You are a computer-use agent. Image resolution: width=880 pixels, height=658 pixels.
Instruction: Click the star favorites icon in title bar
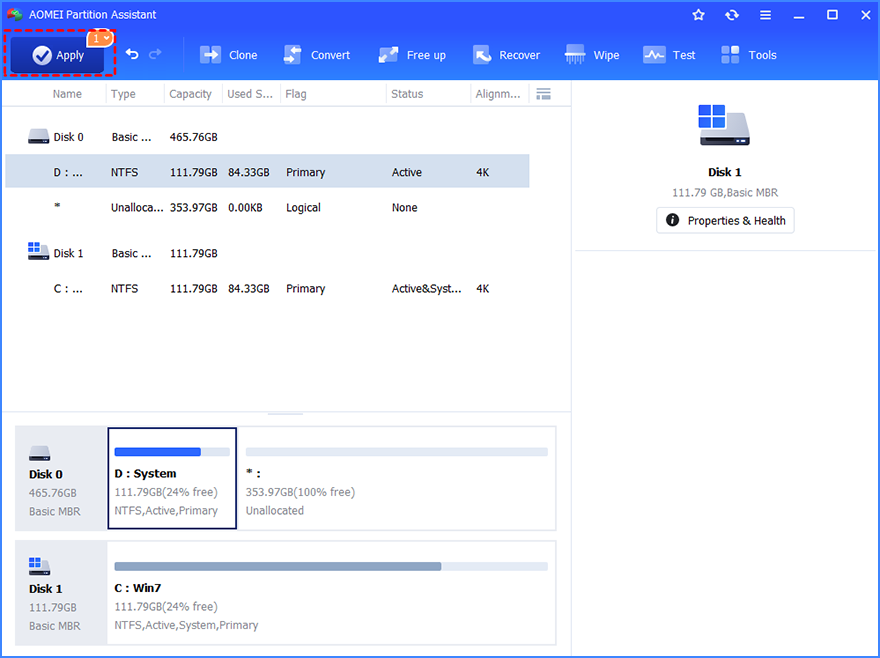click(x=698, y=15)
